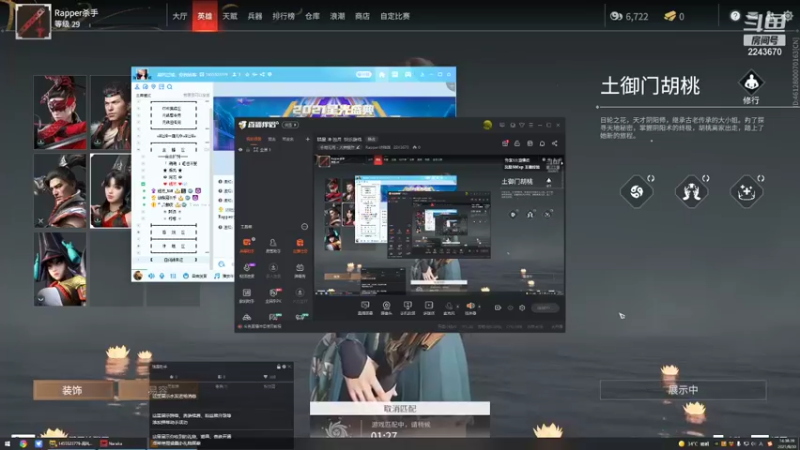
Task: Open the 浪潮 tab
Action: pyautogui.click(x=337, y=16)
